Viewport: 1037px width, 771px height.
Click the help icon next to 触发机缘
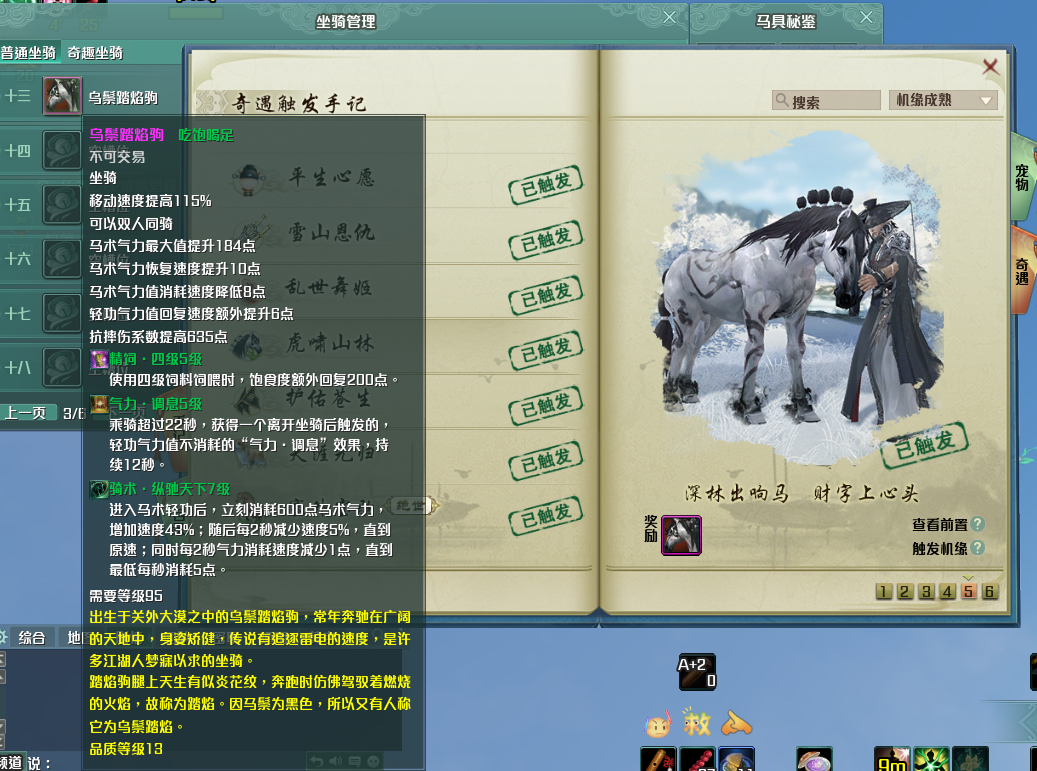pyautogui.click(x=977, y=549)
